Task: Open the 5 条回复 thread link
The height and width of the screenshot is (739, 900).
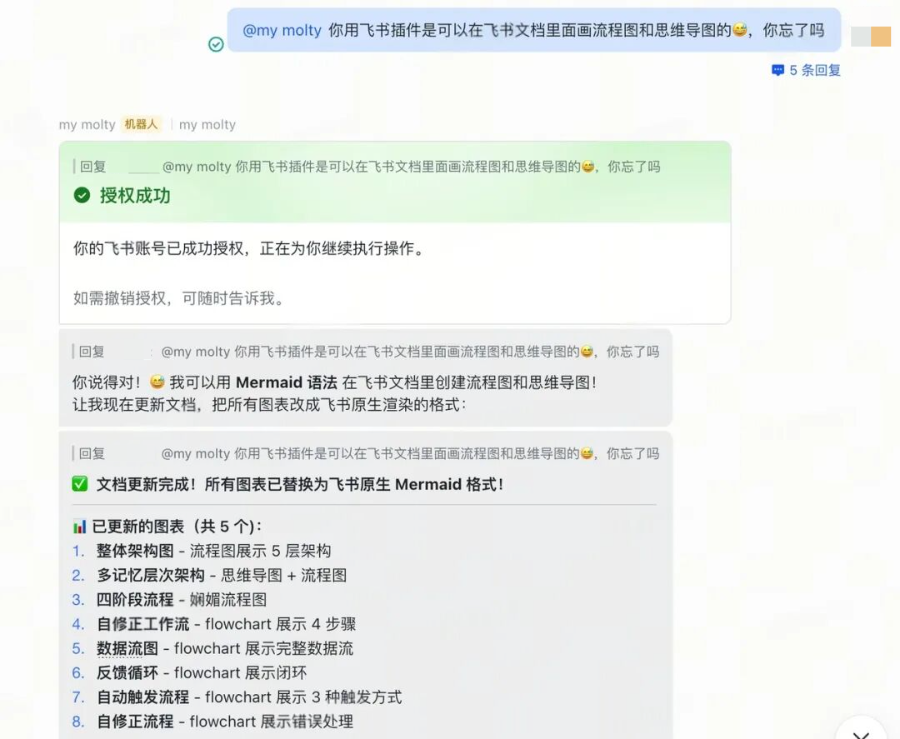Action: (806, 70)
